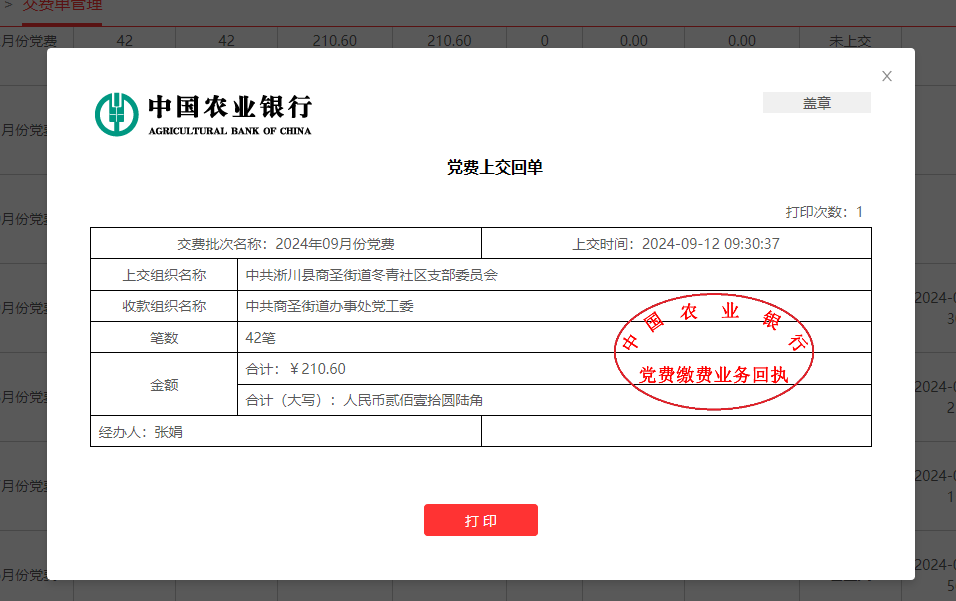Click the 打印次数 print count text
Screen dimensions: 956x601
click(823, 212)
